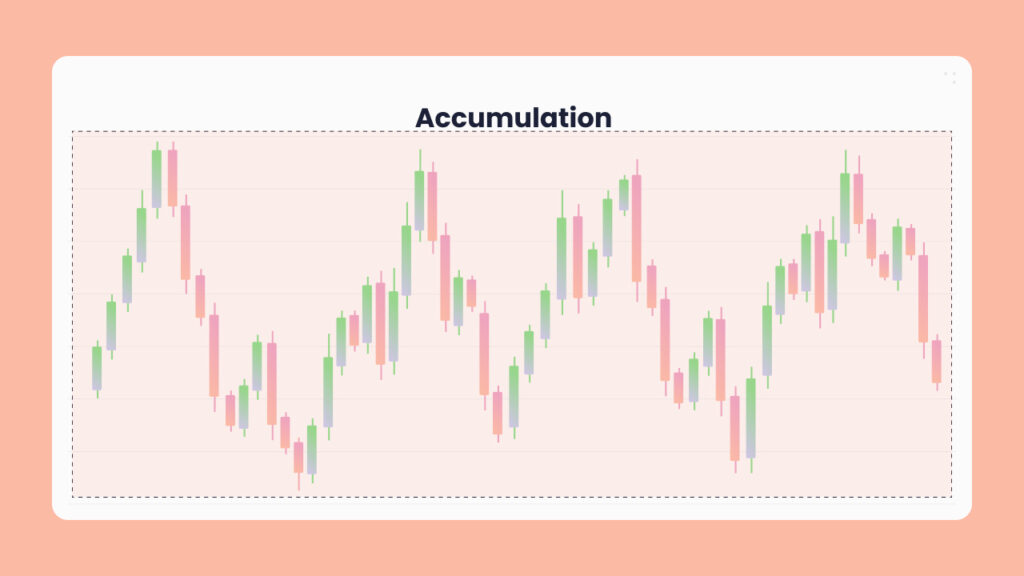This screenshot has height=576, width=1024.
Task: Click the tall red candle after second peak
Action: point(432,206)
